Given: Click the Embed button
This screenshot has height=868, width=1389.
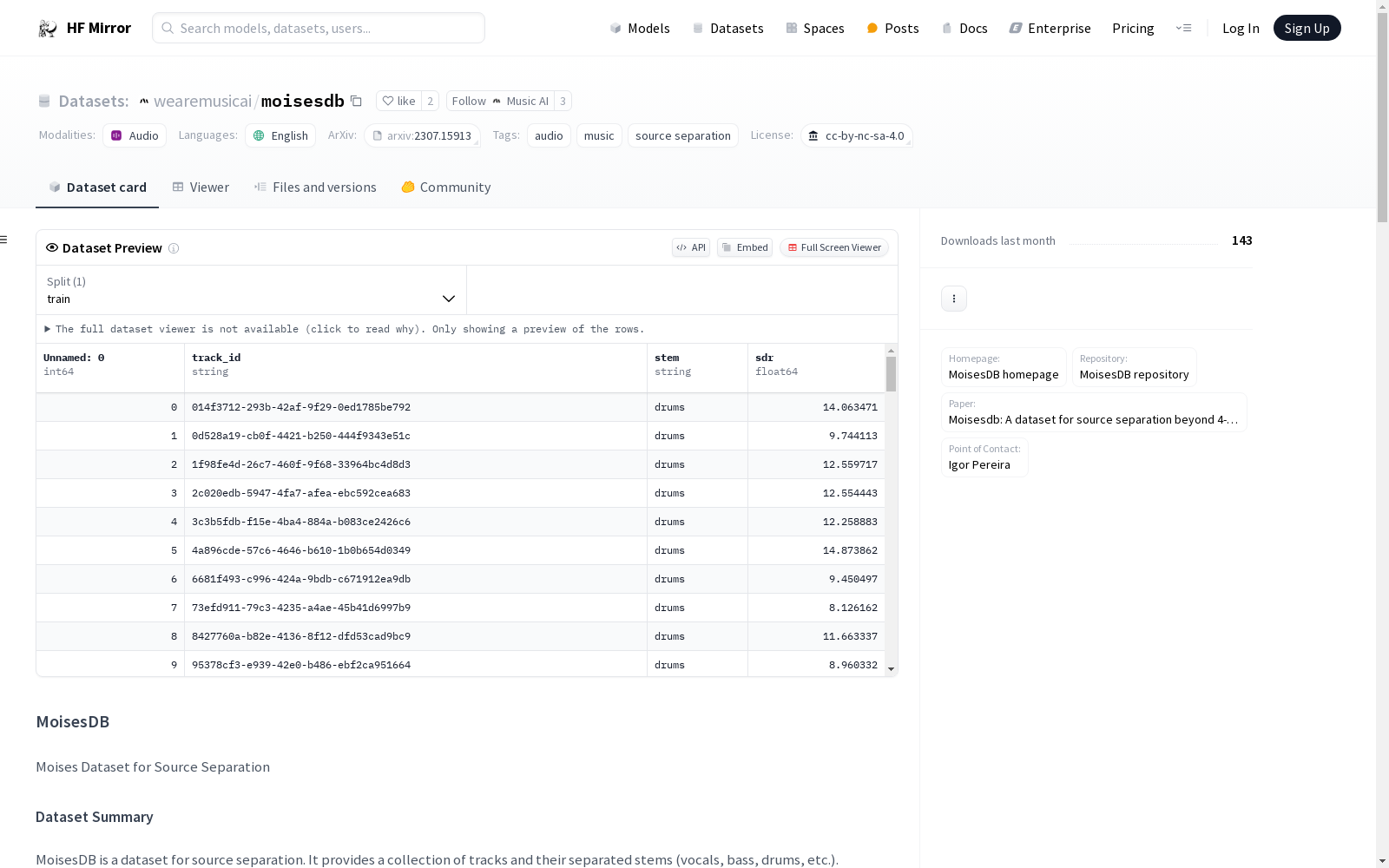Looking at the screenshot, I should (x=745, y=247).
